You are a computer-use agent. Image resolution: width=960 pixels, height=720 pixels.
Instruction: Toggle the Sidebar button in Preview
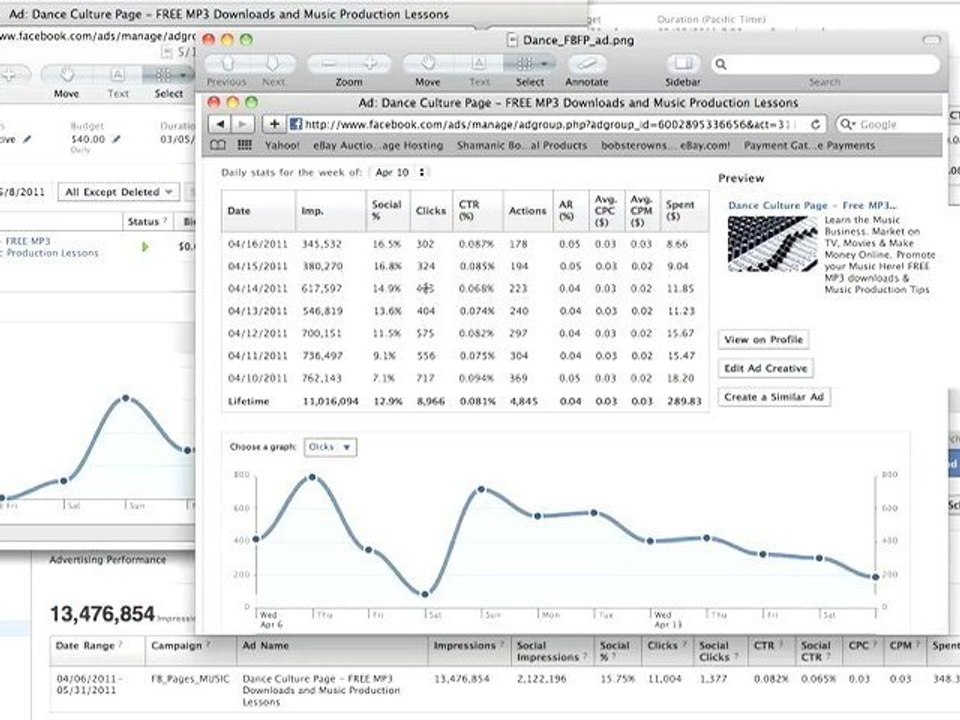683,63
